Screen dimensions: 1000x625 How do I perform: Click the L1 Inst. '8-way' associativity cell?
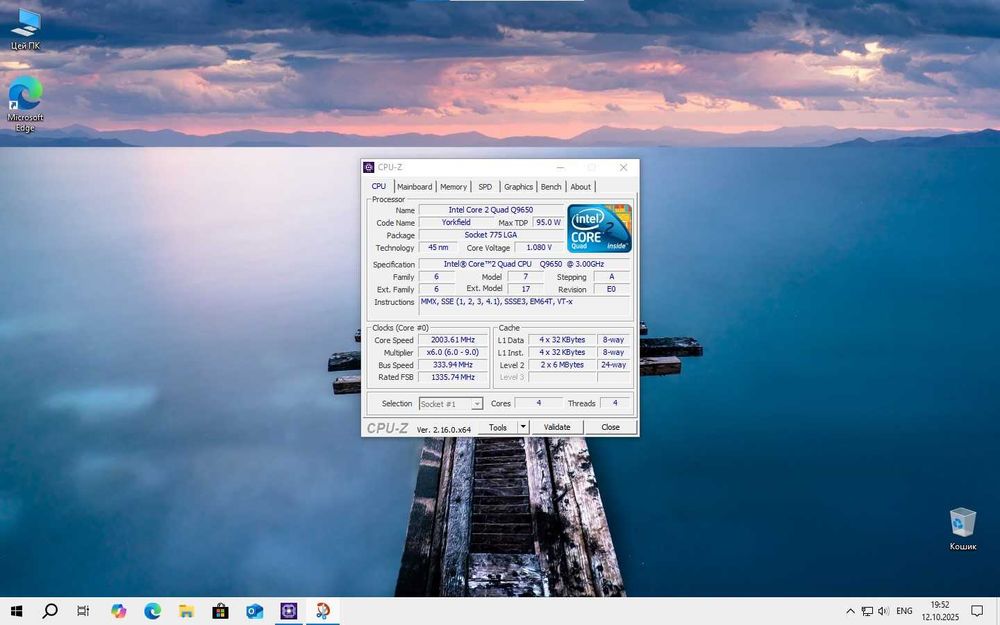pos(614,352)
